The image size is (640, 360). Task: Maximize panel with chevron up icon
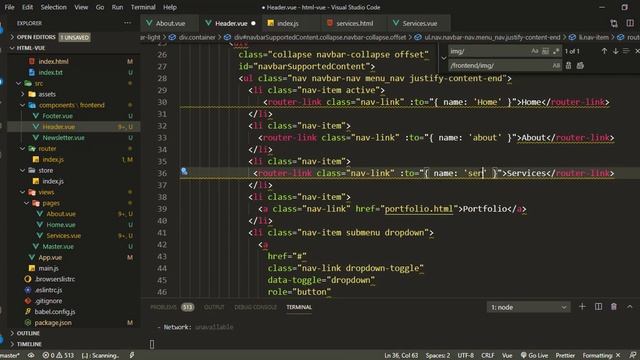pos(629,307)
